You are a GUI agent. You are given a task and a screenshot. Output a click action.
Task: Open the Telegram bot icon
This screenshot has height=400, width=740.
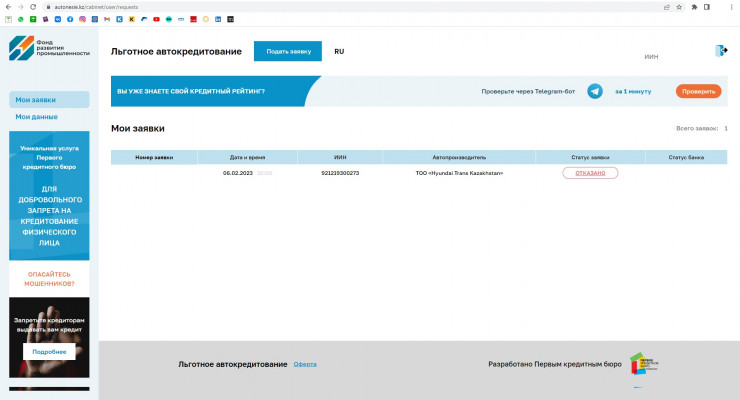(595, 91)
